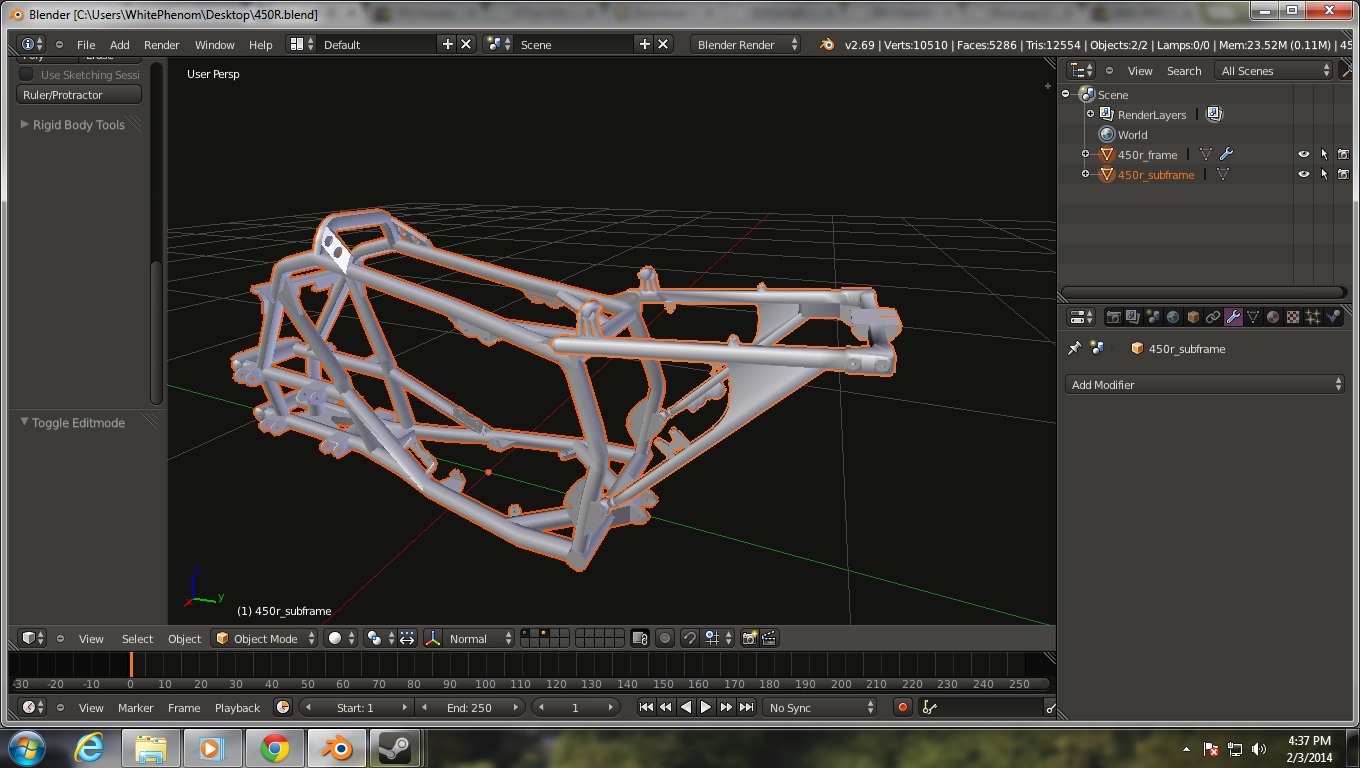The image size is (1360, 768).
Task: Open Google Chrome from the taskbar
Action: click(x=275, y=748)
